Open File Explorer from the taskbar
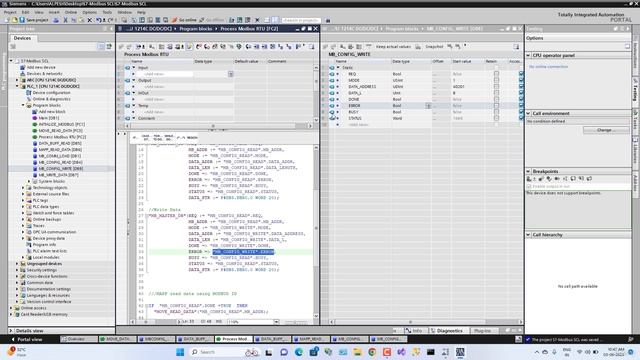 tap(357, 352)
